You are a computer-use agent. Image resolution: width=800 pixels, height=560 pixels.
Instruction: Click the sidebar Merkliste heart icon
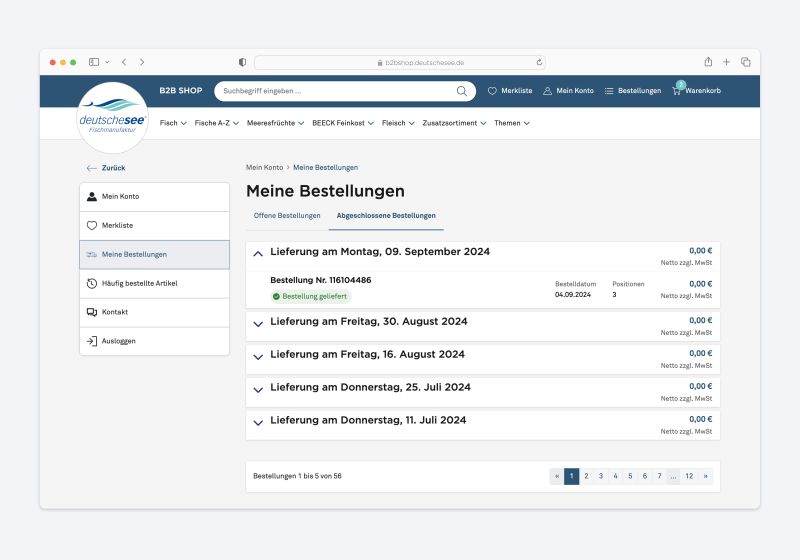tap(92, 225)
